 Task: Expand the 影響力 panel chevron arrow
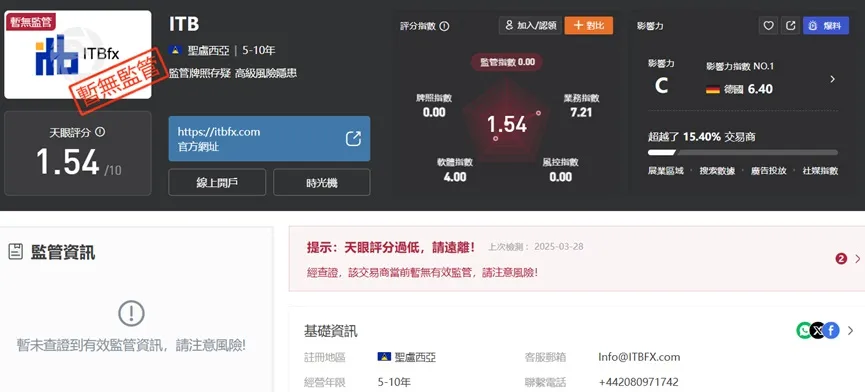click(x=832, y=79)
